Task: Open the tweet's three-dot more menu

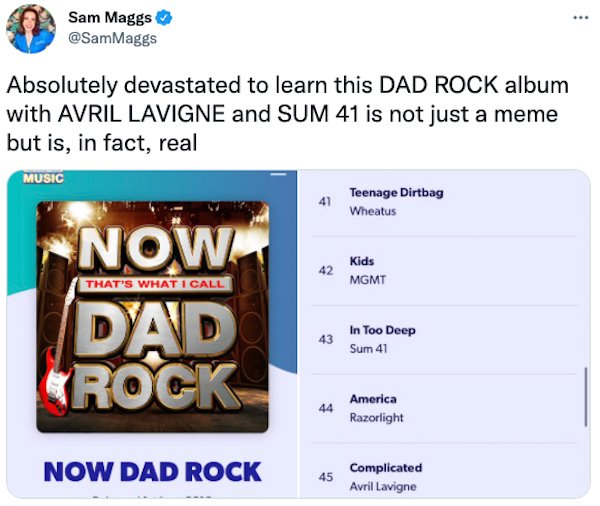Action: (580, 18)
